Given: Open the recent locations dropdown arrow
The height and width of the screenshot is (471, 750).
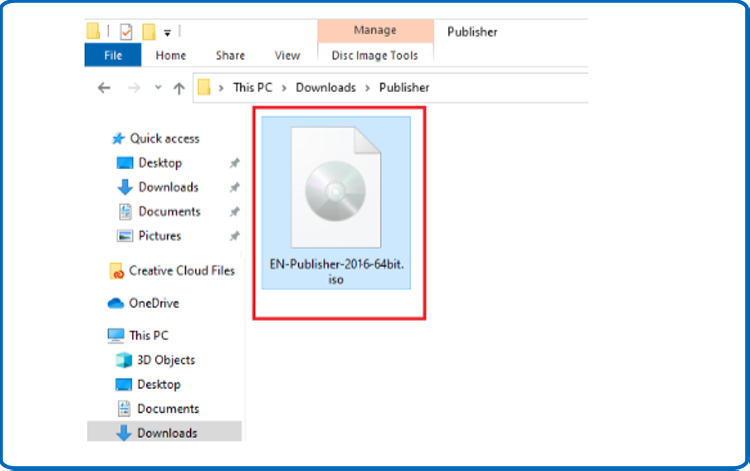Looking at the screenshot, I should coord(158,88).
